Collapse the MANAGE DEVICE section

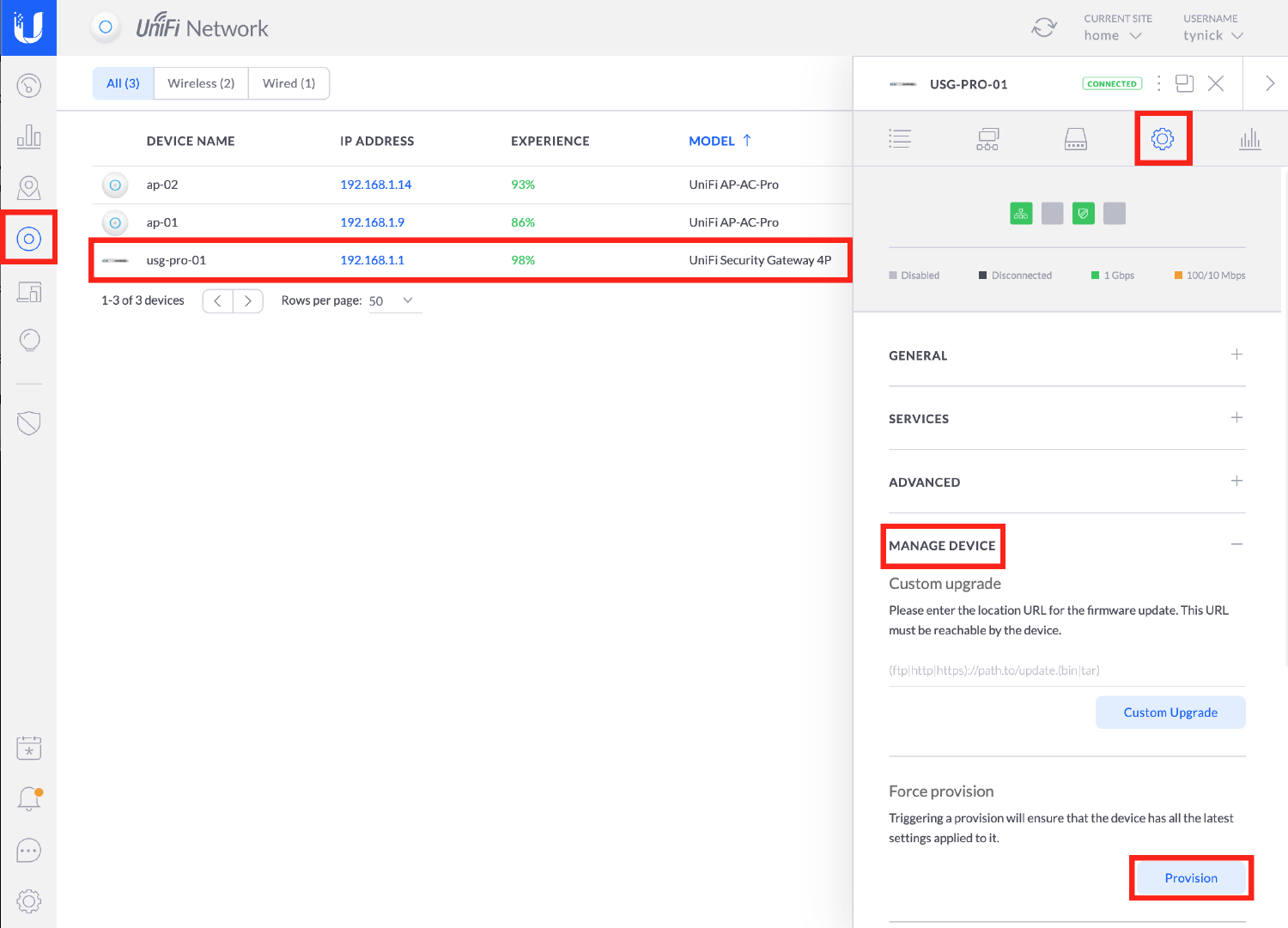coord(1236,544)
